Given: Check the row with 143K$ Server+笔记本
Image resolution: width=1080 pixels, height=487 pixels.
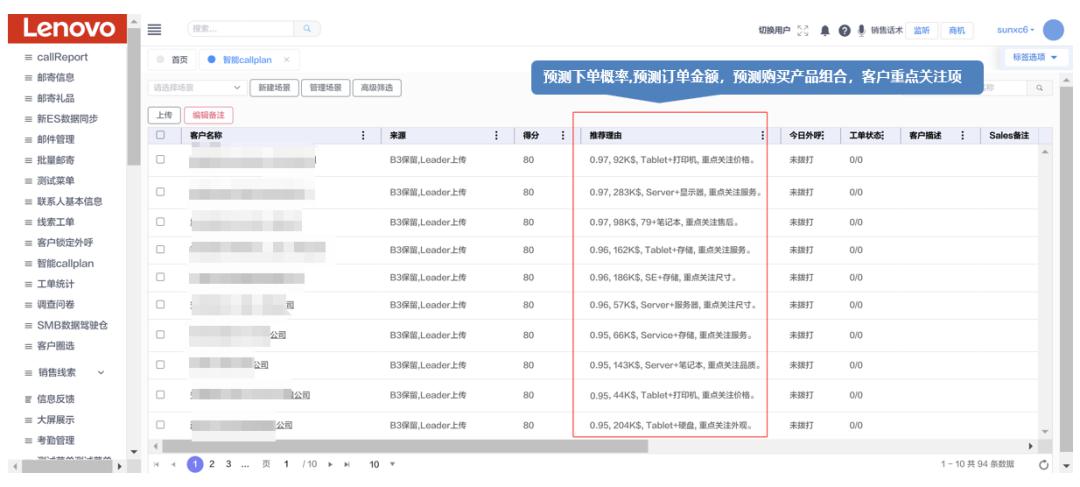Looking at the screenshot, I should [x=160, y=364].
